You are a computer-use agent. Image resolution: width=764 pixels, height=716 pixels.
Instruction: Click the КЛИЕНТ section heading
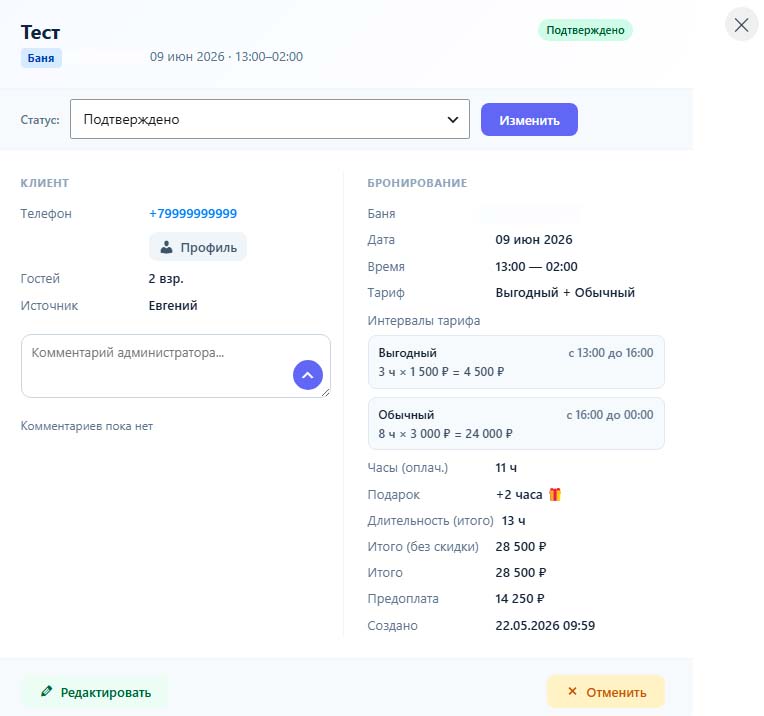(44, 183)
